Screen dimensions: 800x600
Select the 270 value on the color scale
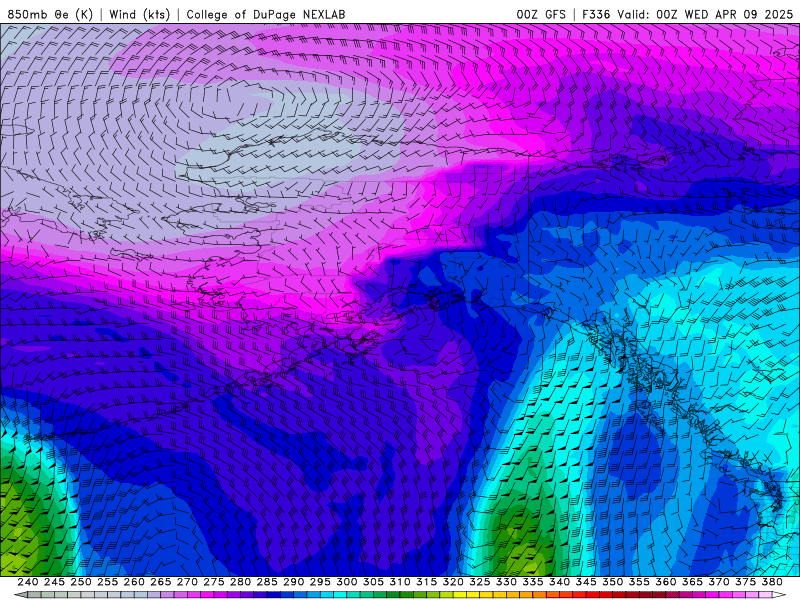(x=187, y=582)
